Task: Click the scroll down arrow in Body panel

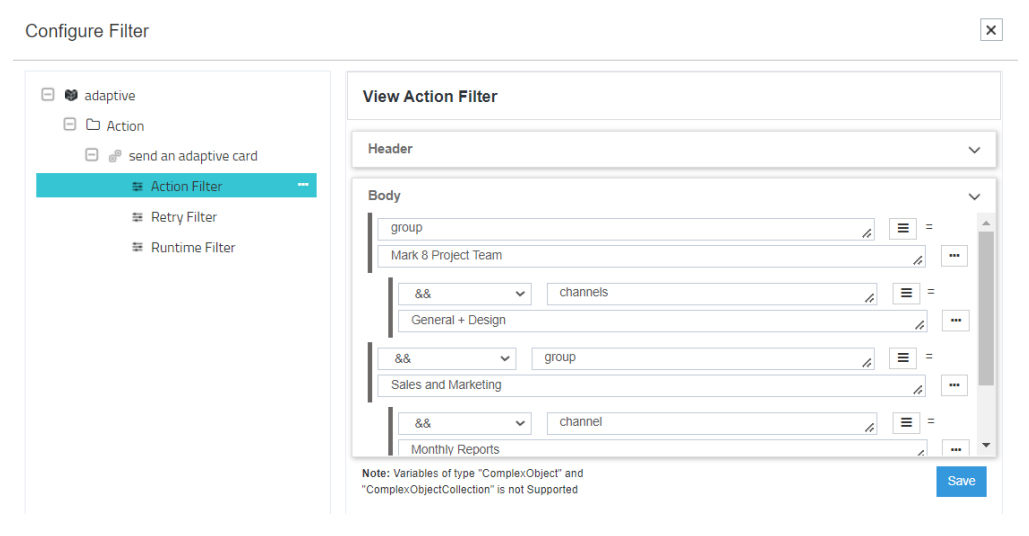Action: [x=986, y=445]
